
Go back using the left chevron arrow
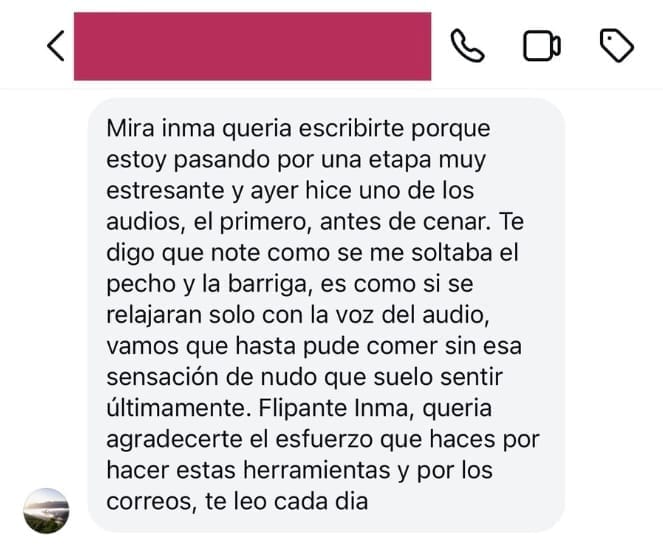56,46
